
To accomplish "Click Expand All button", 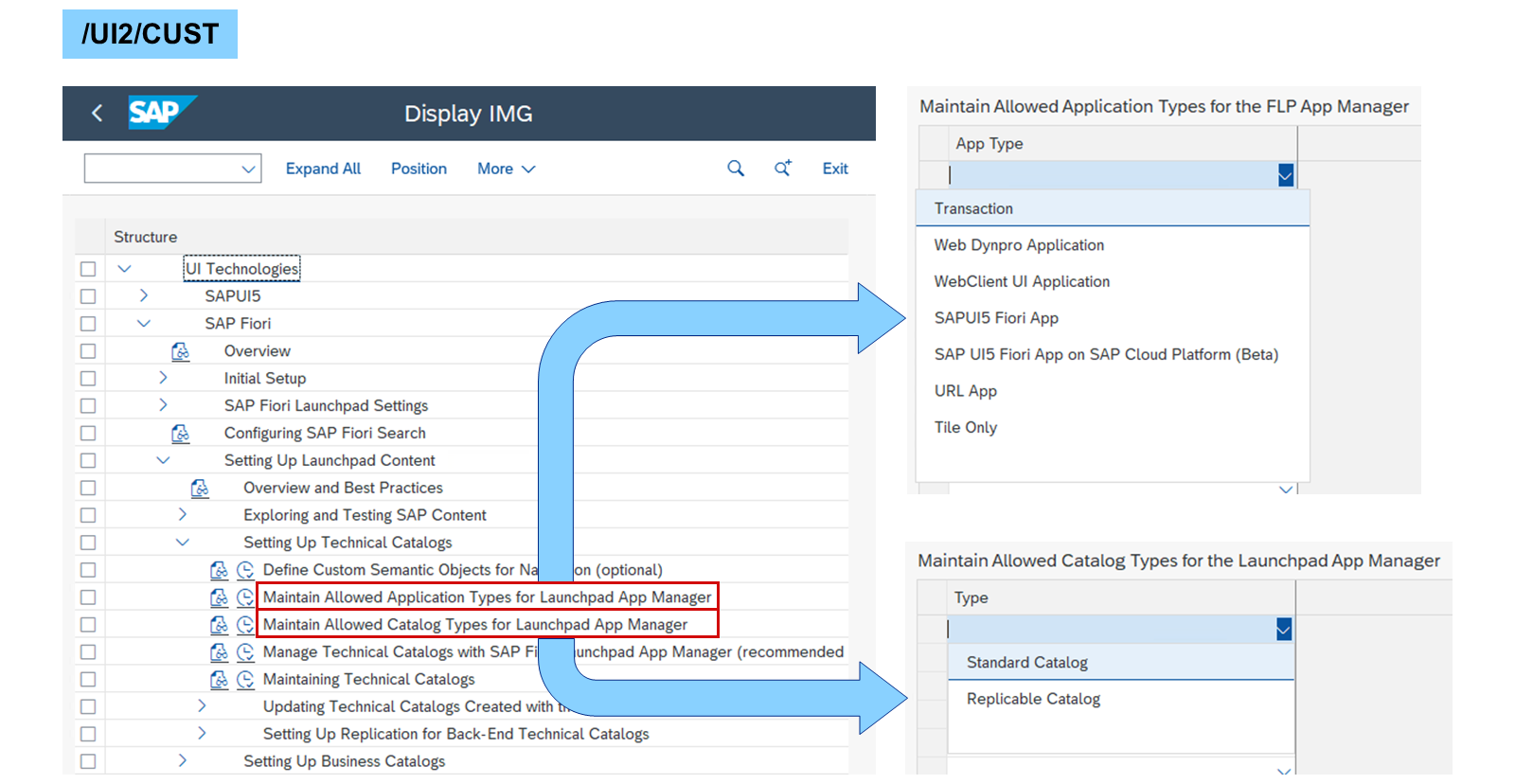I will 323,169.
